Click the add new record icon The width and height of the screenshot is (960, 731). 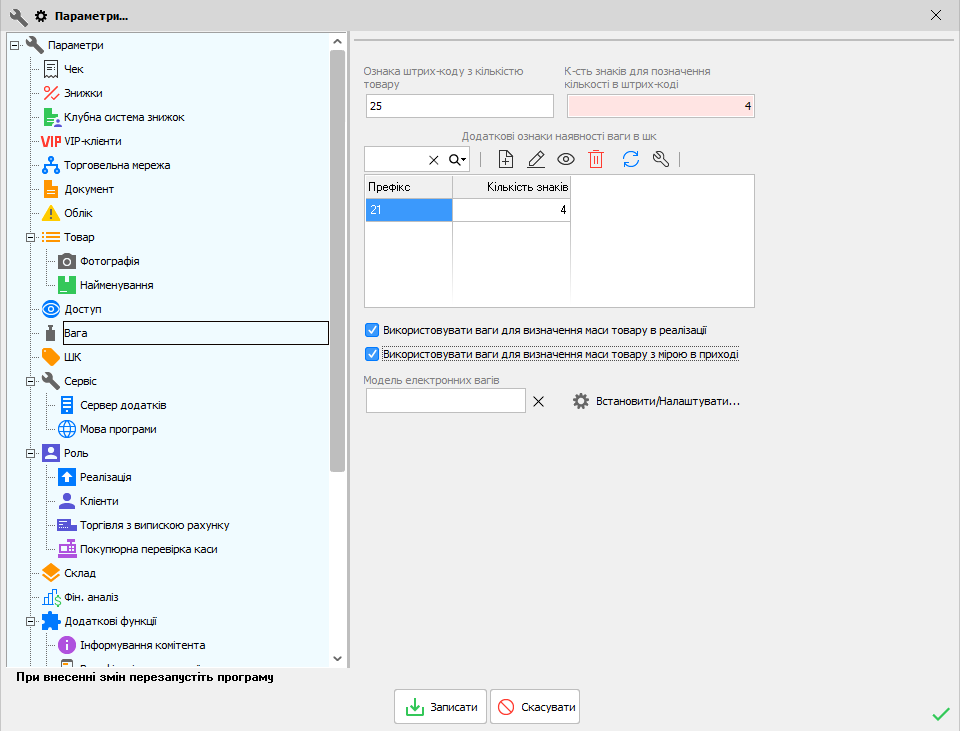pos(506,159)
